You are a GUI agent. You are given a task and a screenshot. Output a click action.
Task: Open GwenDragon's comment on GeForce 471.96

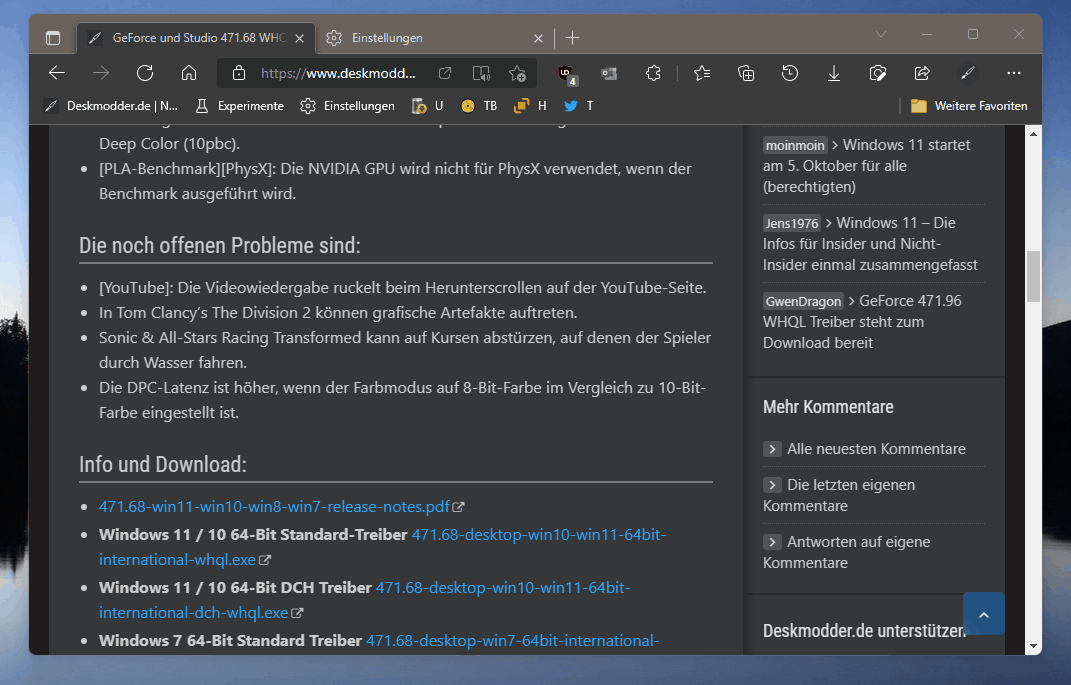(x=862, y=322)
